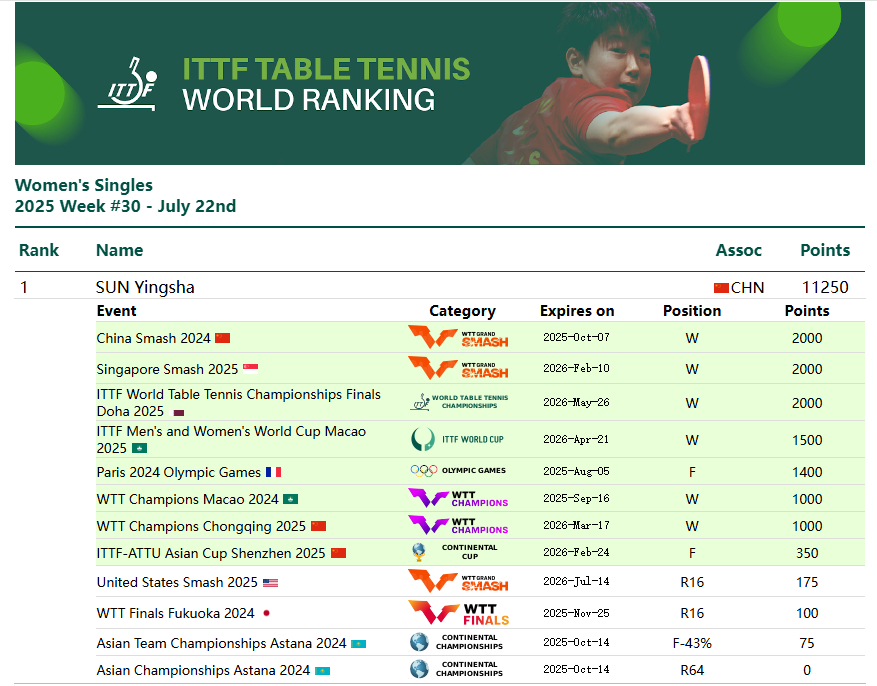Click the green Points header next to Assoc
Screen dimensions: 877x686
[x=825, y=250]
